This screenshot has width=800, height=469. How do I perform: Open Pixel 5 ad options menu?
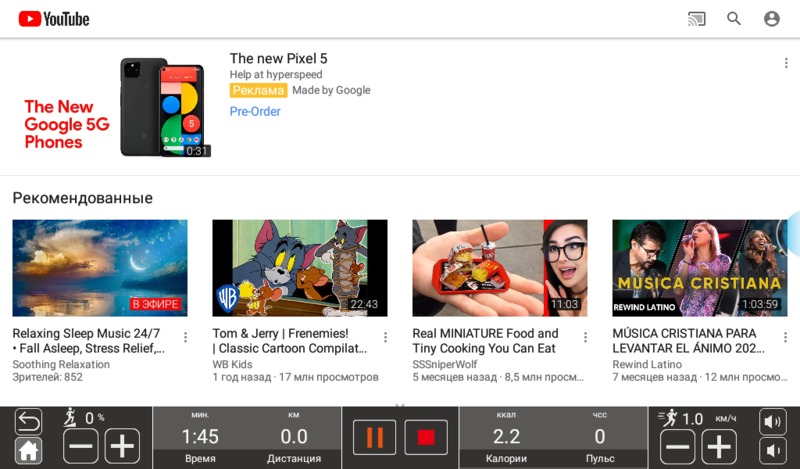coord(786,63)
